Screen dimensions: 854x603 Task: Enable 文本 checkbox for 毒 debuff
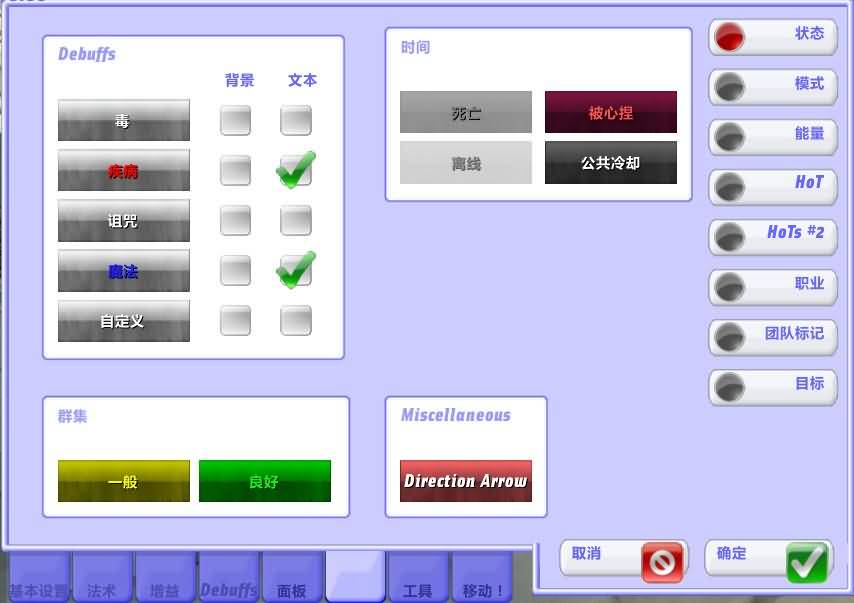tap(296, 120)
